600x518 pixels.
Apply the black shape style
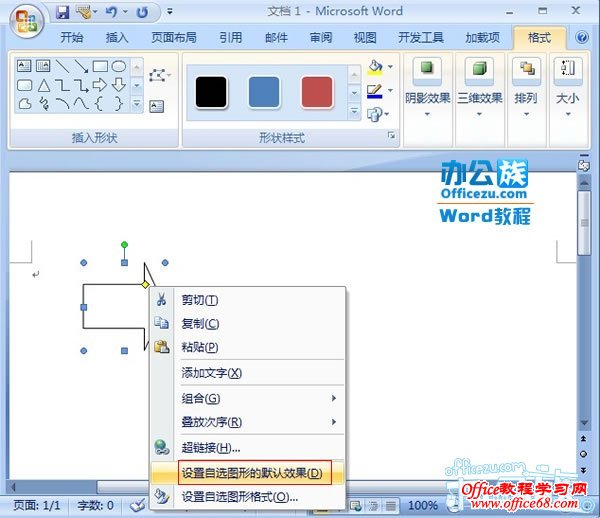click(x=211, y=92)
